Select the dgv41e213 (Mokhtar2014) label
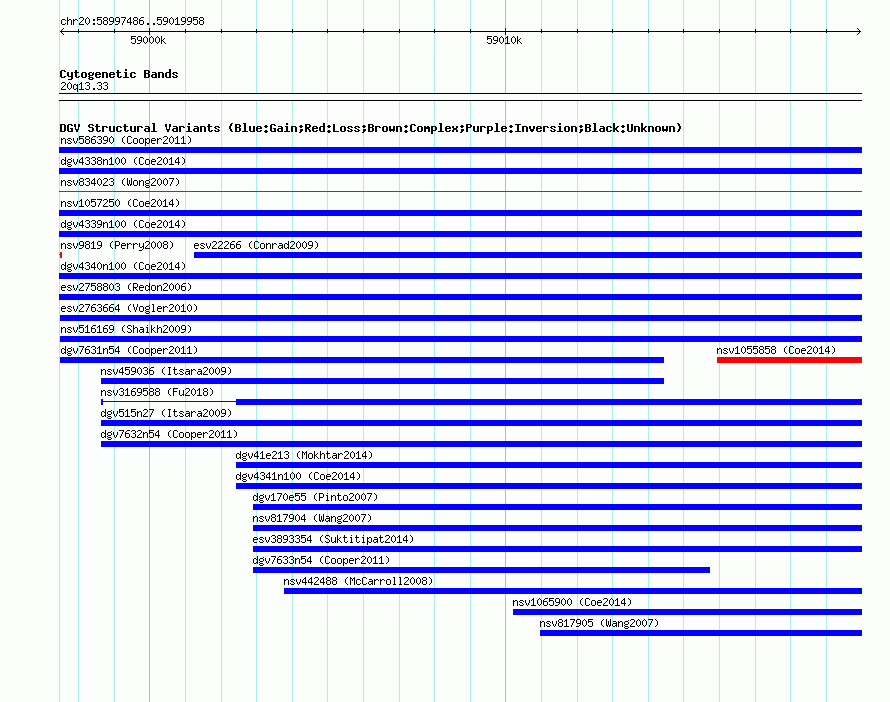 [x=304, y=455]
